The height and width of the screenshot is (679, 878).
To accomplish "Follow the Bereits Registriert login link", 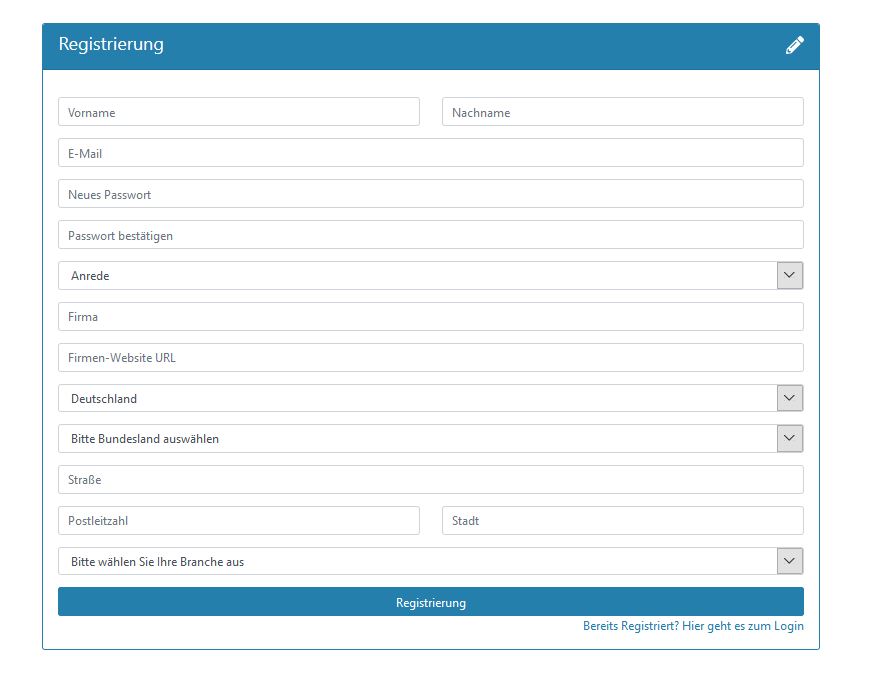I will click(x=693, y=626).
